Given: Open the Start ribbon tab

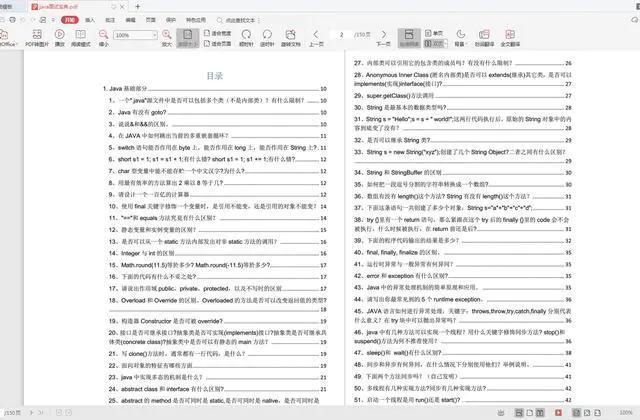Looking at the screenshot, I should tap(69, 20).
